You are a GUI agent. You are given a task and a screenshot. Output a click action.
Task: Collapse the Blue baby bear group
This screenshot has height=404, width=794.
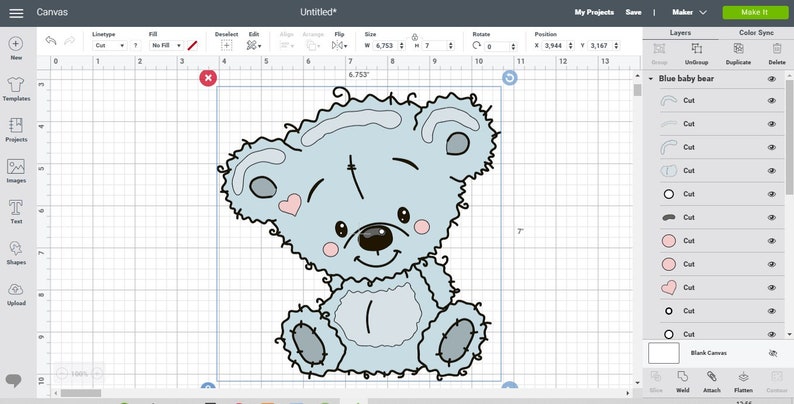[x=651, y=79]
